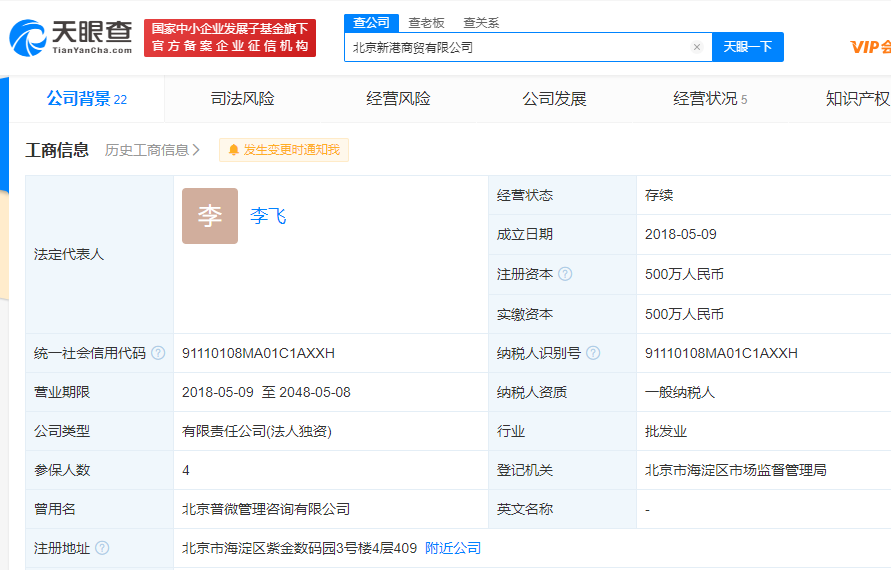The height and width of the screenshot is (570, 891).
Task: Click the 天眼一下 search button
Action: pos(747,47)
